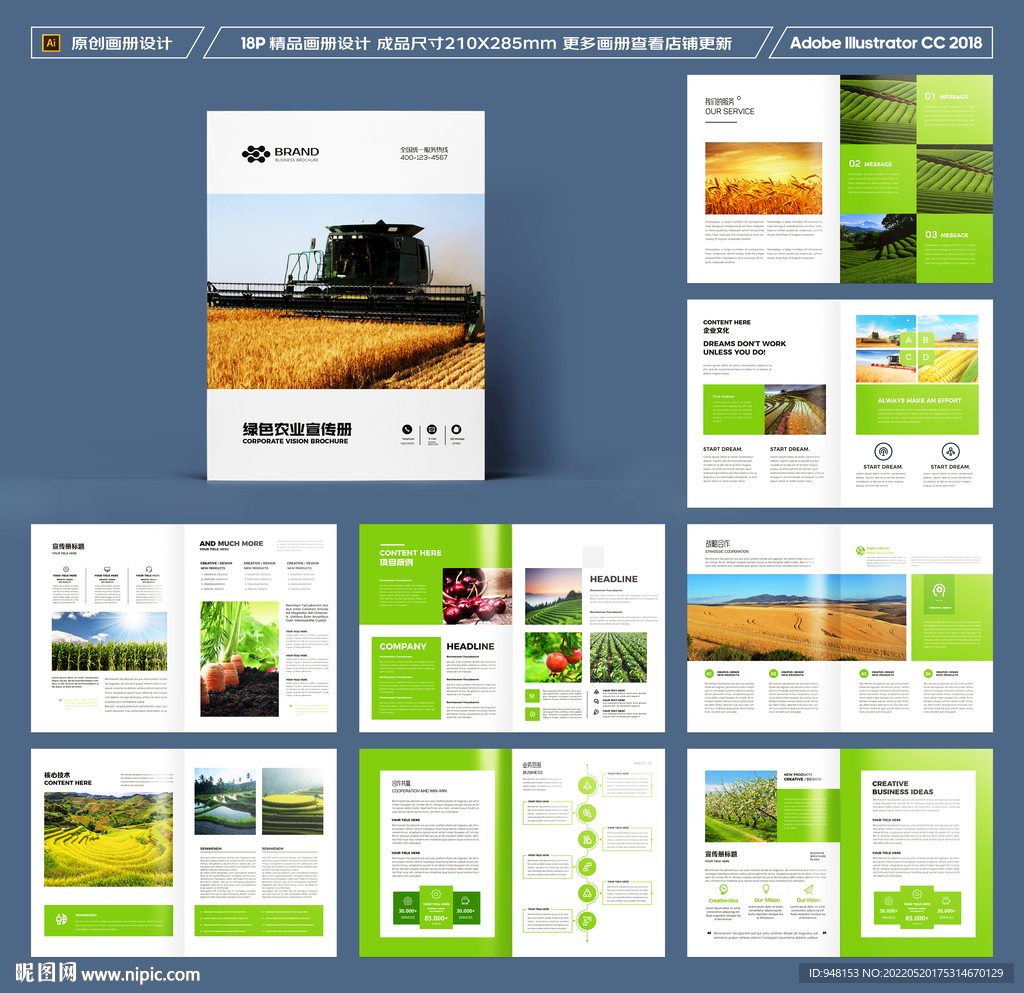1024x993 pixels.
Task: Select the blossoming orchard photo
Action: tap(741, 806)
